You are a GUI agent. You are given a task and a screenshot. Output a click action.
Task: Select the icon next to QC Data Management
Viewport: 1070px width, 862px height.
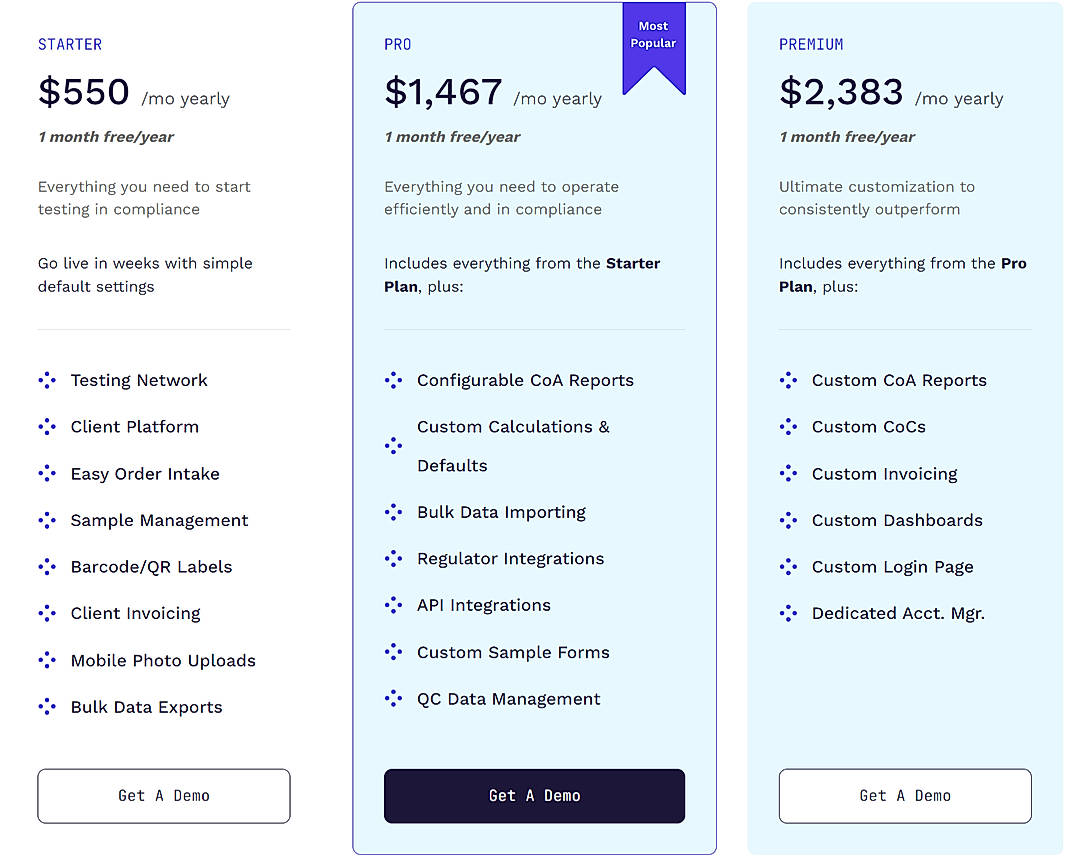click(393, 699)
